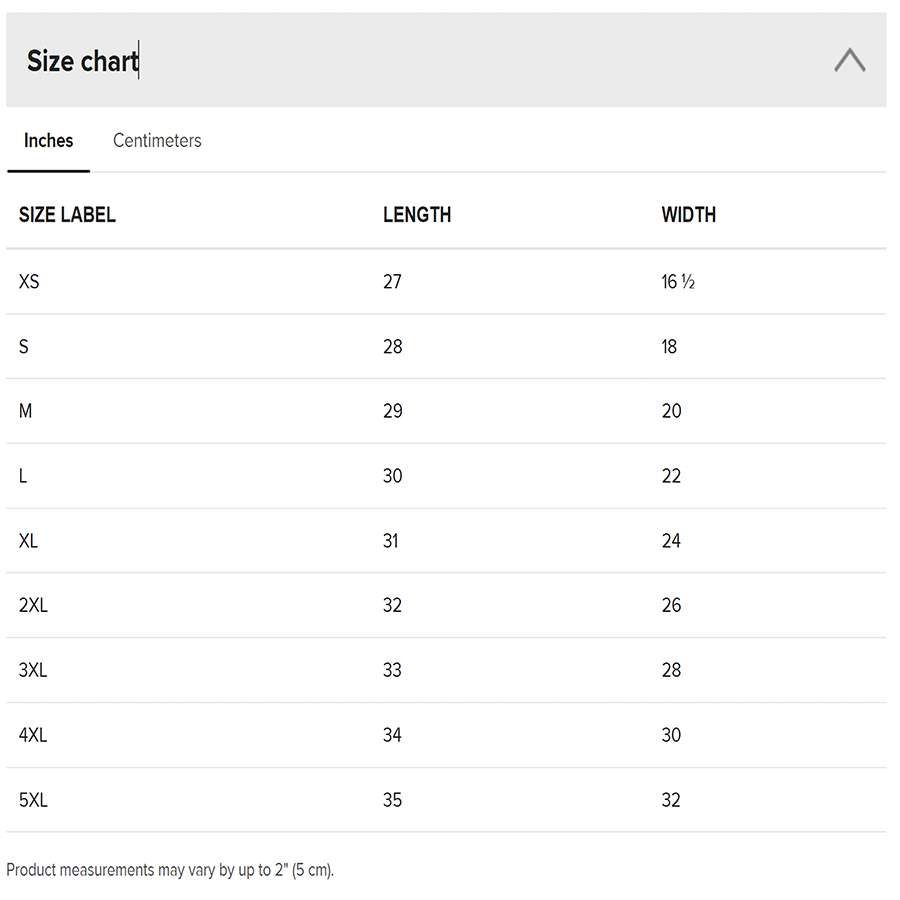Switch to the Centimeters tab

click(x=157, y=141)
